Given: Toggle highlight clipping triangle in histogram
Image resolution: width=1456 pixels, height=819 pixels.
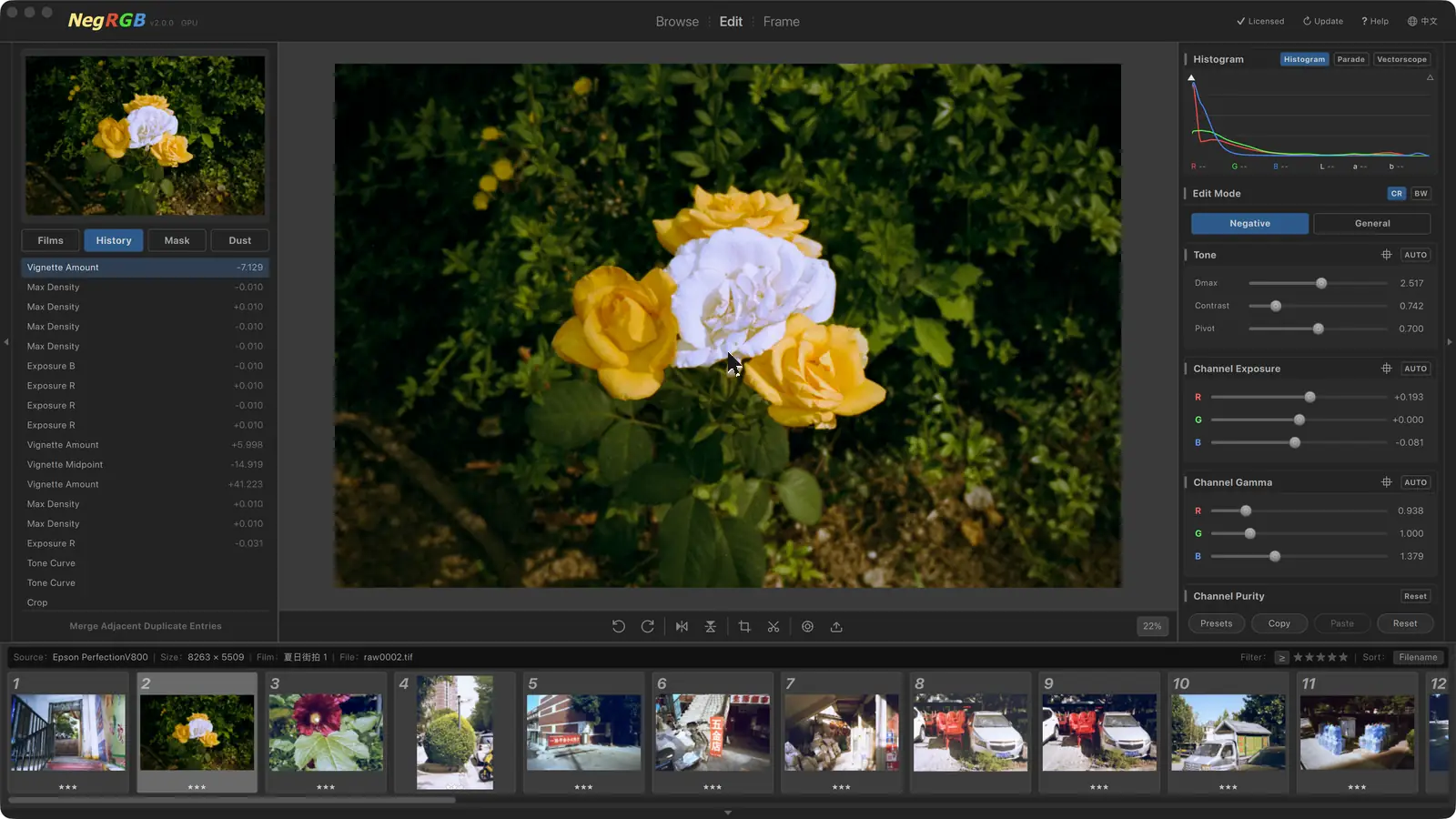Looking at the screenshot, I should point(1430,78).
